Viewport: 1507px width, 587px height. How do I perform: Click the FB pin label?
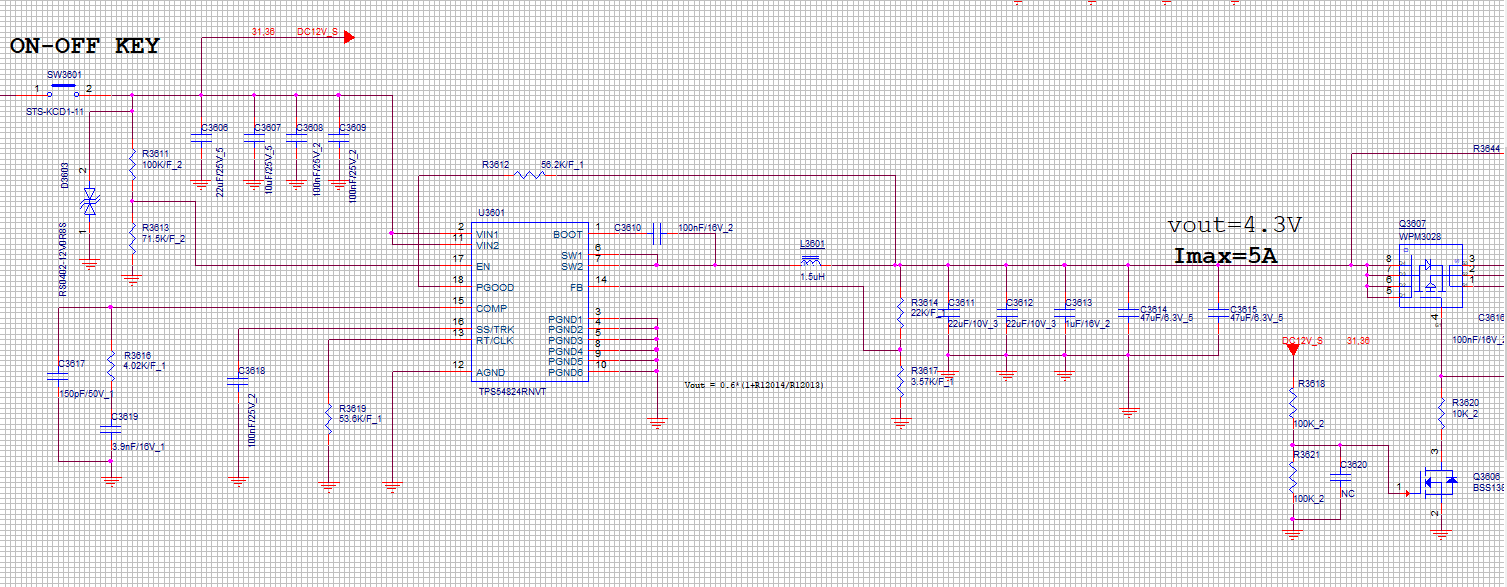pos(576,288)
